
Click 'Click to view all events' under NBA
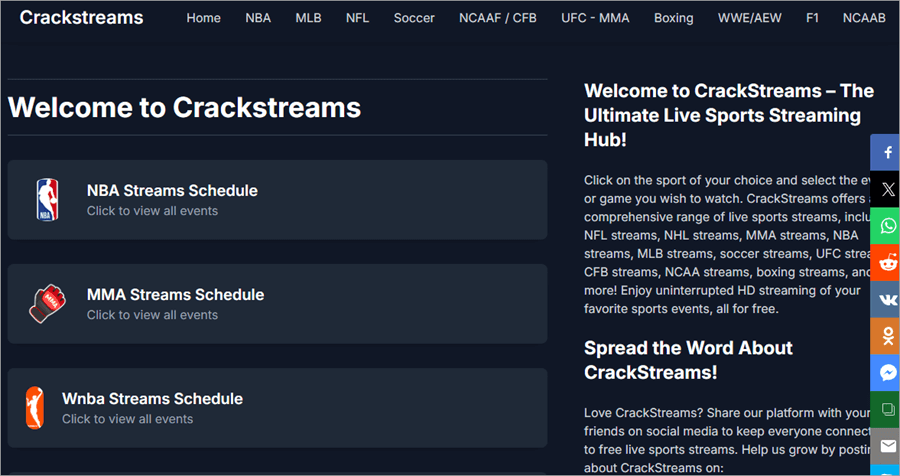(152, 211)
